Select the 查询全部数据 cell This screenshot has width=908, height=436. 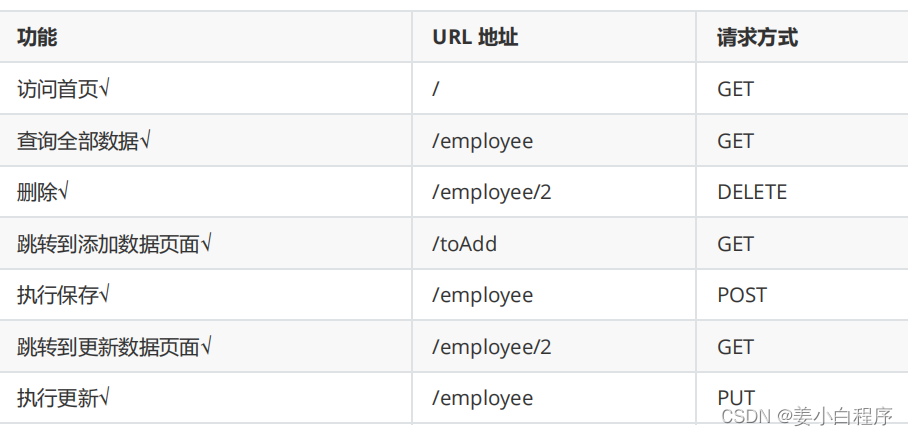[84, 141]
